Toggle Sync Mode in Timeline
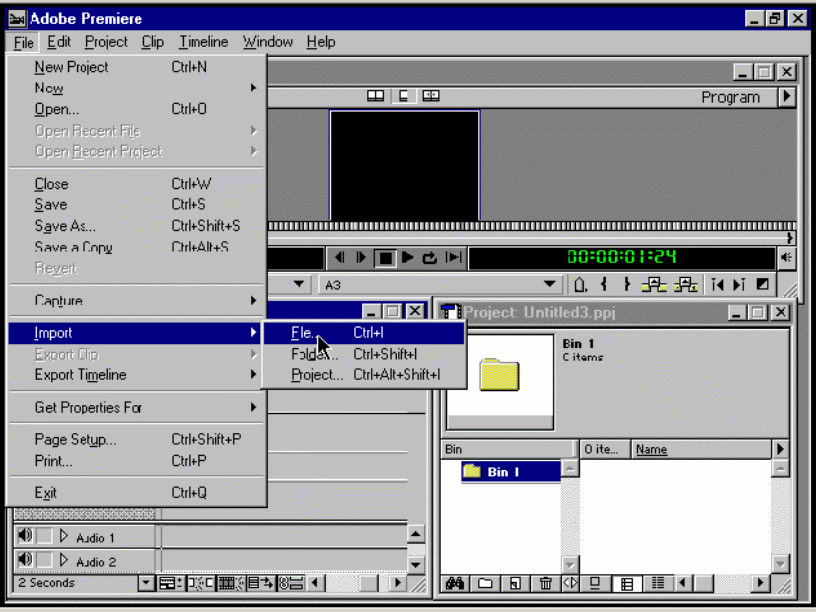 pyautogui.click(x=291, y=583)
